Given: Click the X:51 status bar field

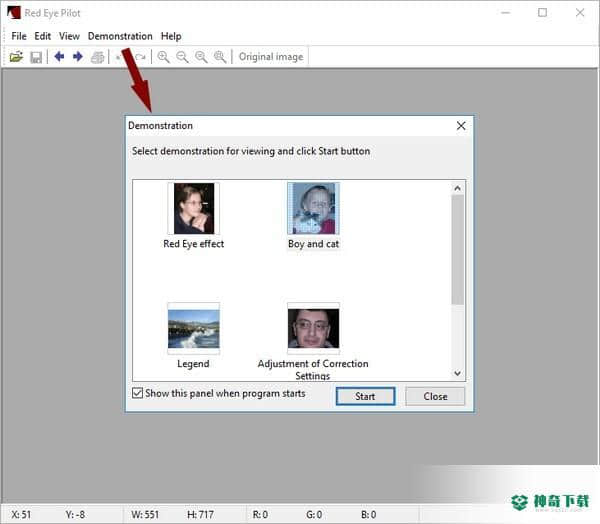Looking at the screenshot, I should tap(21, 514).
